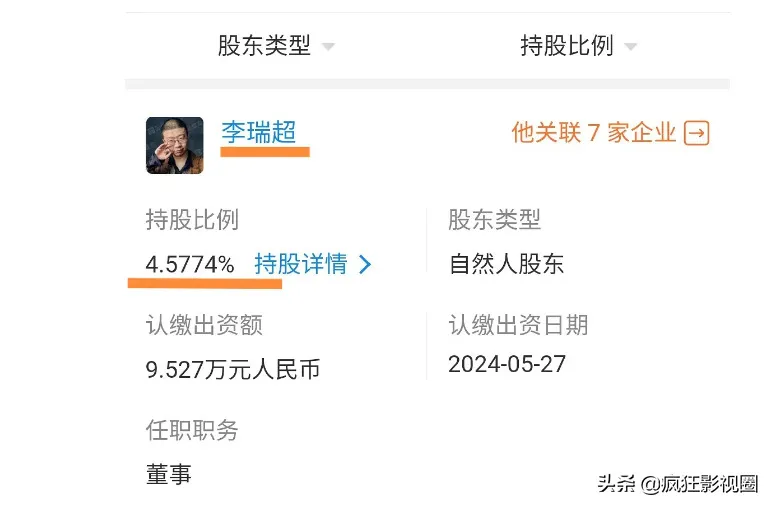Click the 2024-05-27 contribution date
Screen dimensions: 773x508
coord(507,364)
